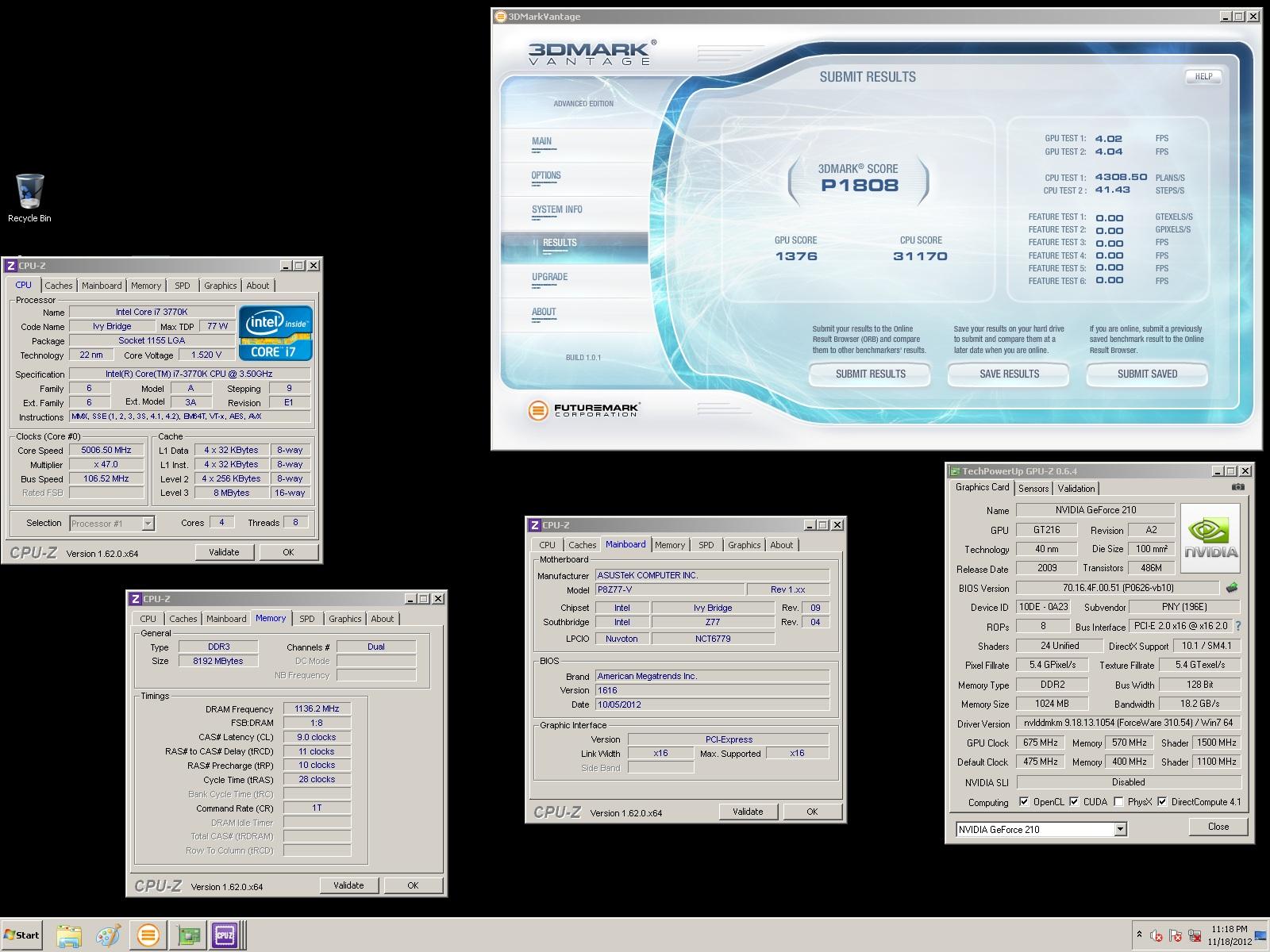1270x952 pixels.
Task: Click the 3DMarkVantage title bar icon
Action: [x=499, y=16]
